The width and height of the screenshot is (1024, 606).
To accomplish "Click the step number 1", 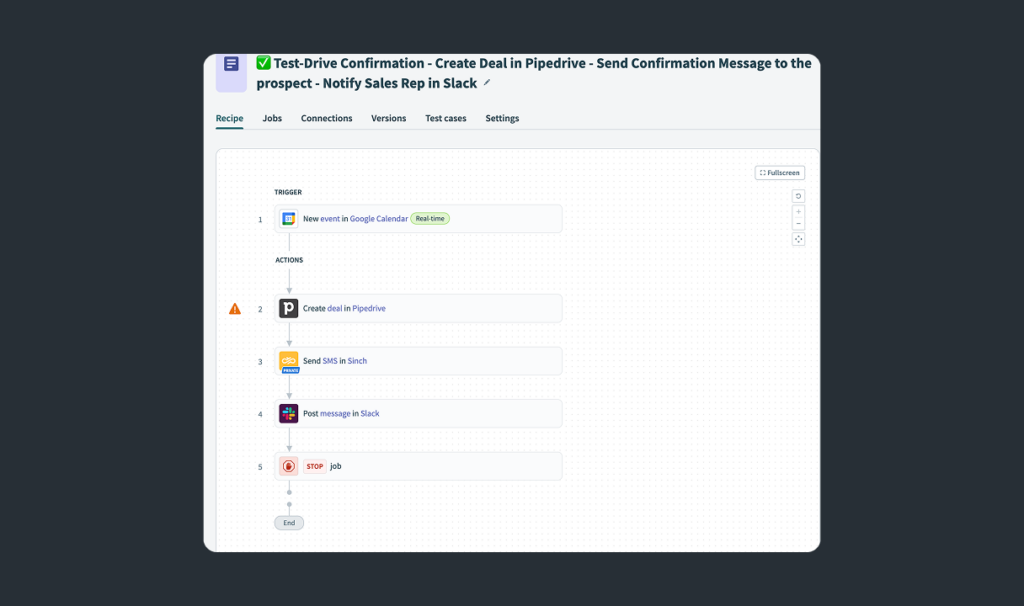I will click(x=260, y=219).
